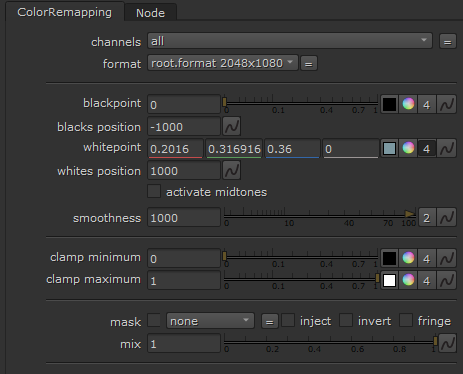Click the smoothness value field
The width and height of the screenshot is (463, 374).
[x=184, y=218]
